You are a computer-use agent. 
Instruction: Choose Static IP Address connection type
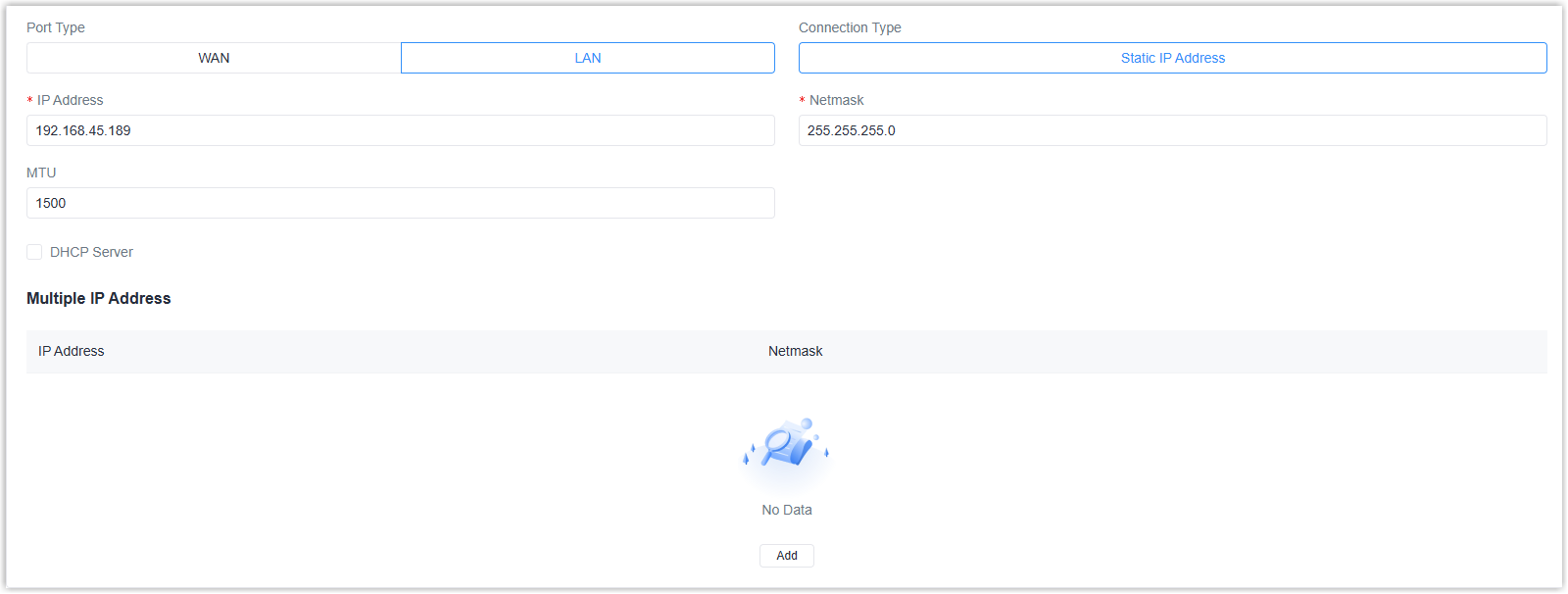click(x=1172, y=58)
